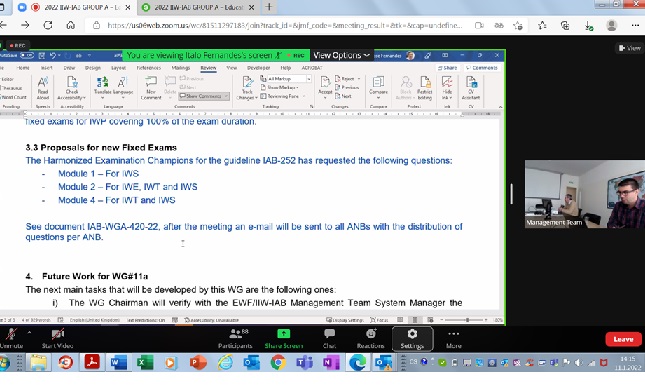
Task: Select the Management Team video thumbnail
Action: click(x=585, y=194)
